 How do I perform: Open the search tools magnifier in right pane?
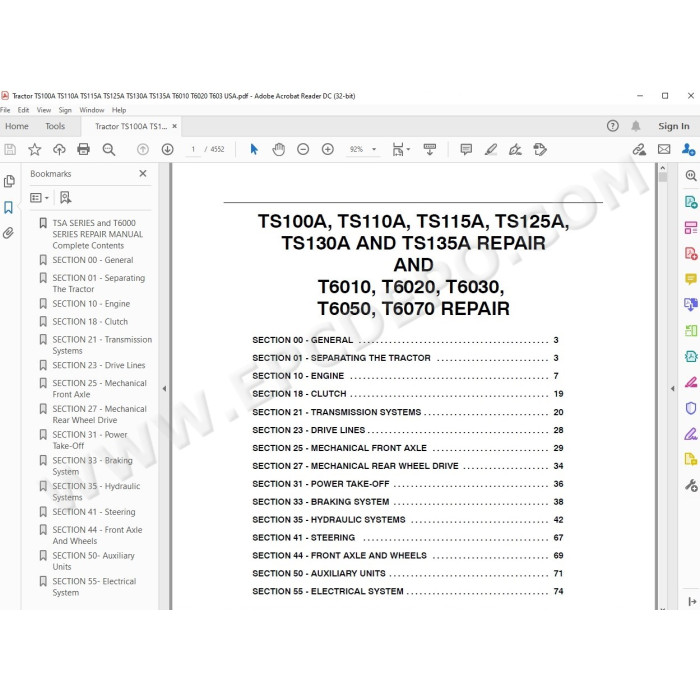(691, 175)
